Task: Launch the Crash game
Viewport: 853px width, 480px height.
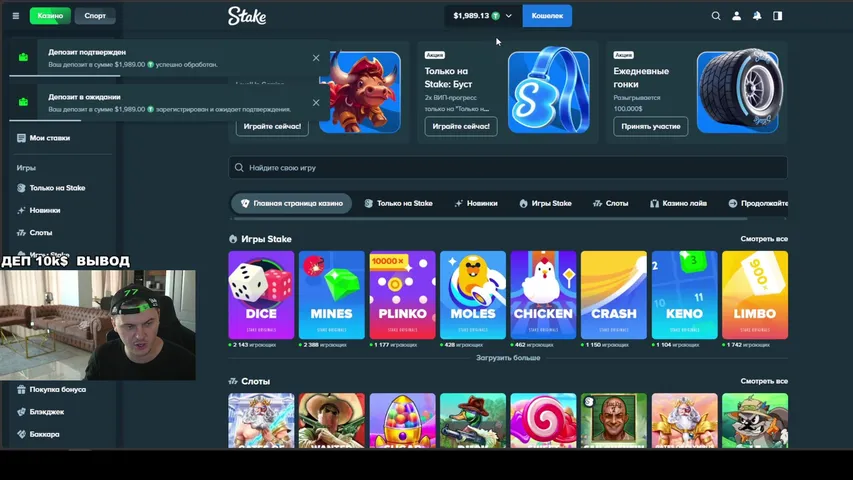Action: 614,295
